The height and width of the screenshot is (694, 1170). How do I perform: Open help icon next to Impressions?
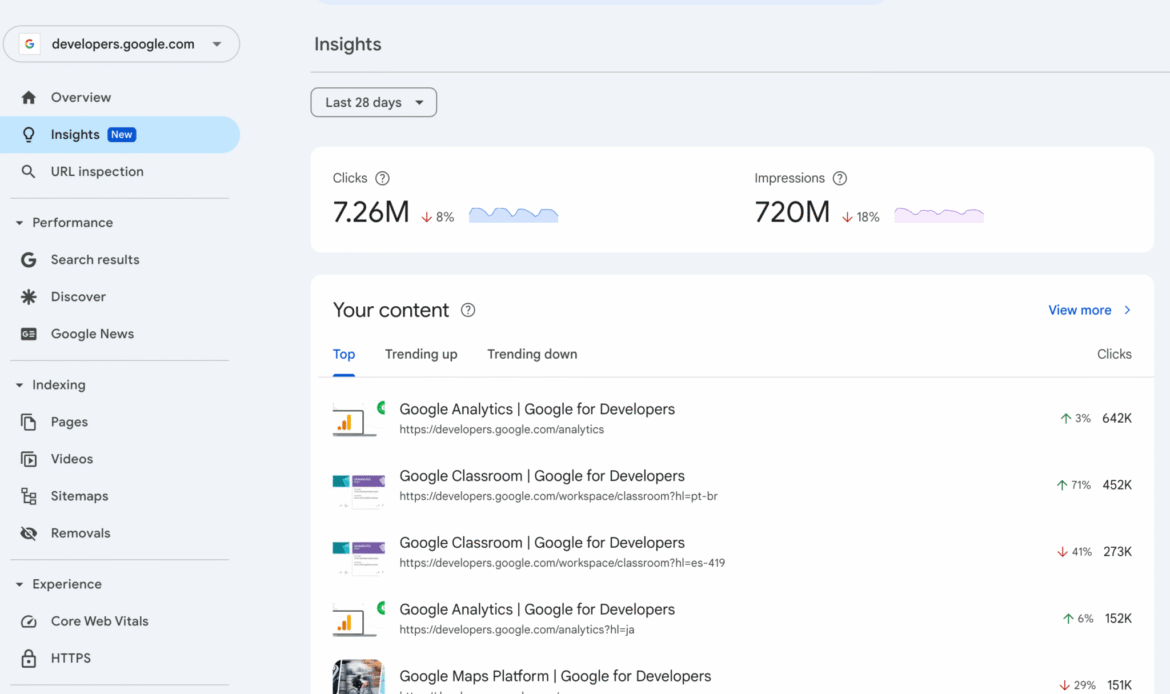[839, 178]
